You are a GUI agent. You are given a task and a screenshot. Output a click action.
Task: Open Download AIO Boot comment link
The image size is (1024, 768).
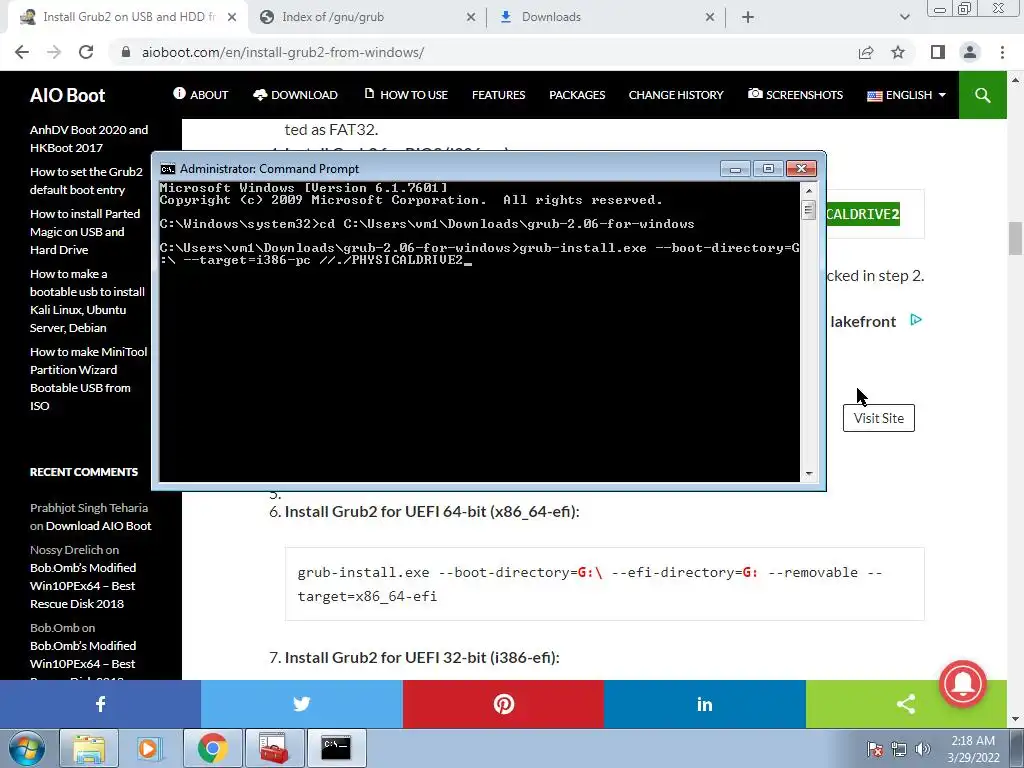(x=99, y=526)
